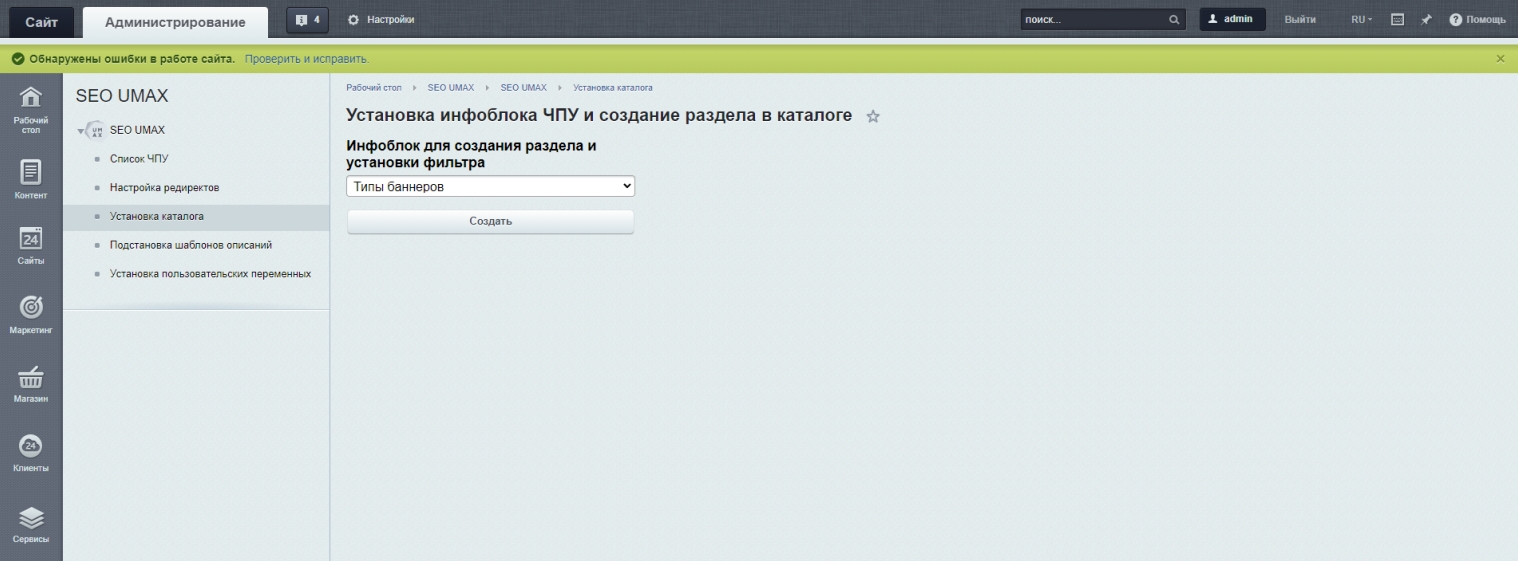The width and height of the screenshot is (1518, 561).
Task: Click the panel layout icon near RU
Action: [1398, 19]
